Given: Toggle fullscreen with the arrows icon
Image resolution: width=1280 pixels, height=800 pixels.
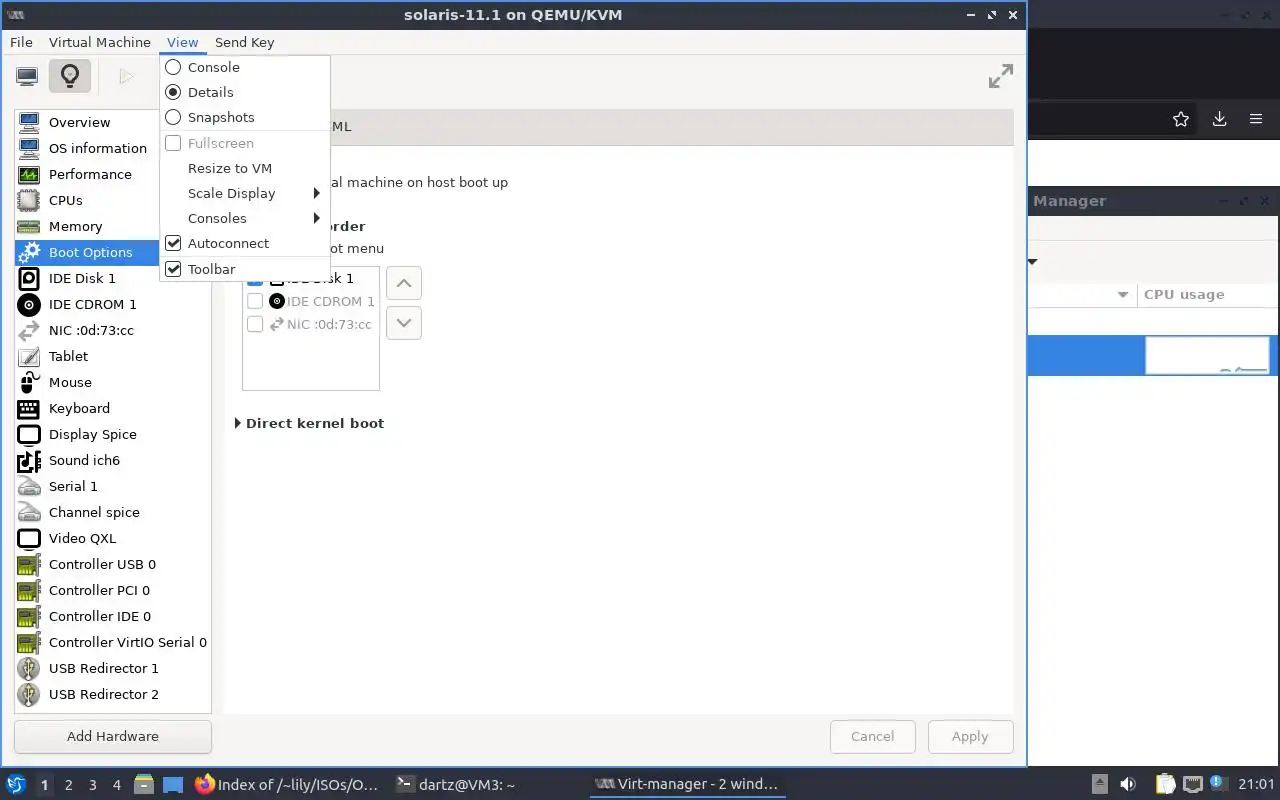Looking at the screenshot, I should [x=1000, y=76].
